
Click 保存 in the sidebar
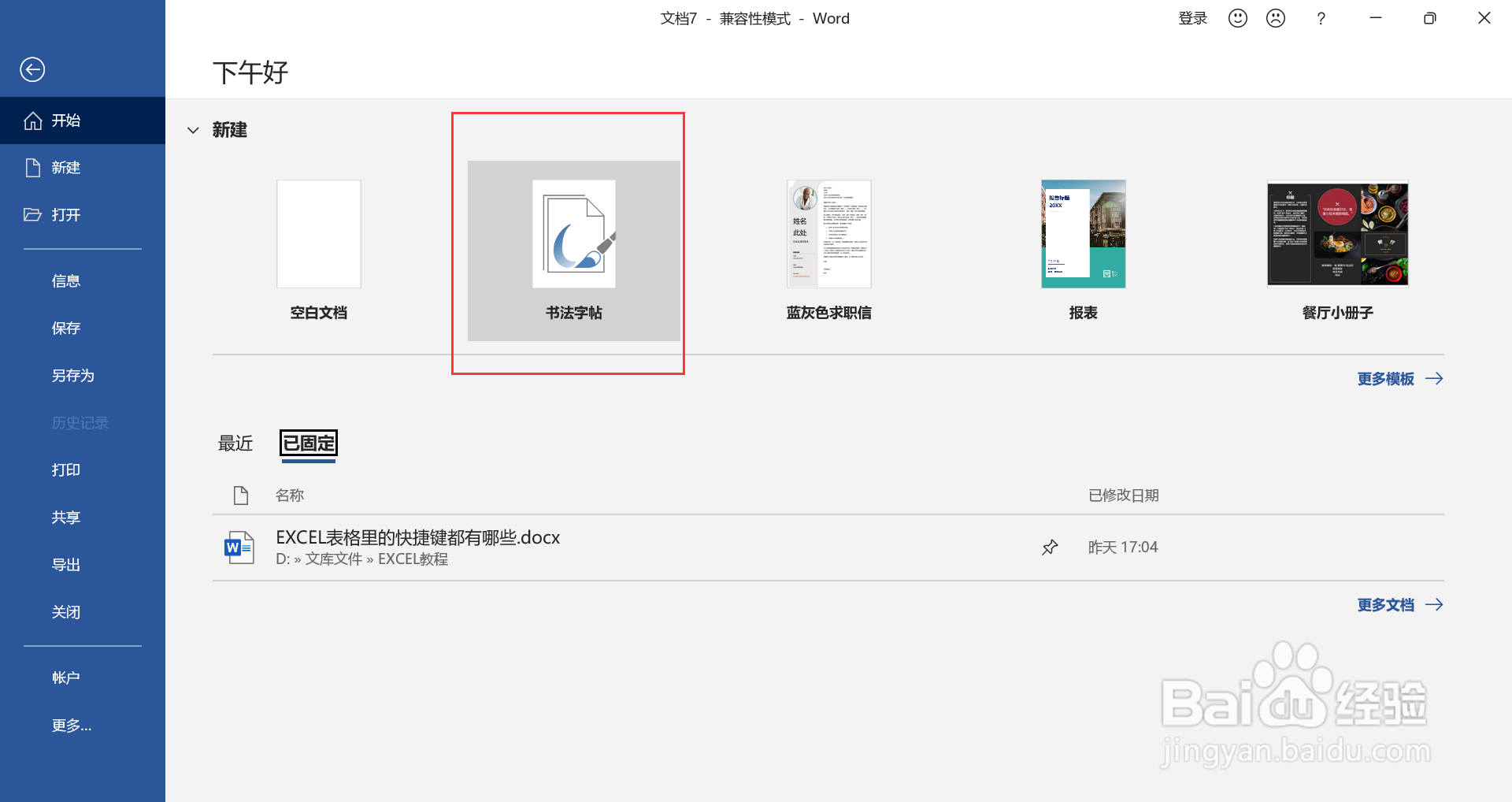point(83,329)
